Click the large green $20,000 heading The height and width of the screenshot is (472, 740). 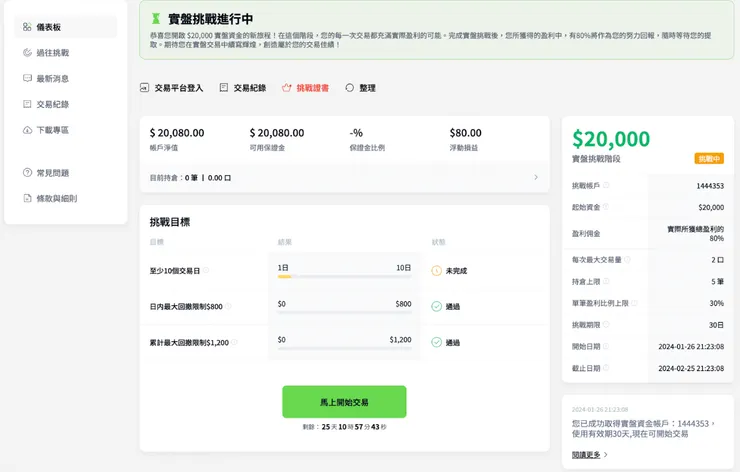(611, 139)
